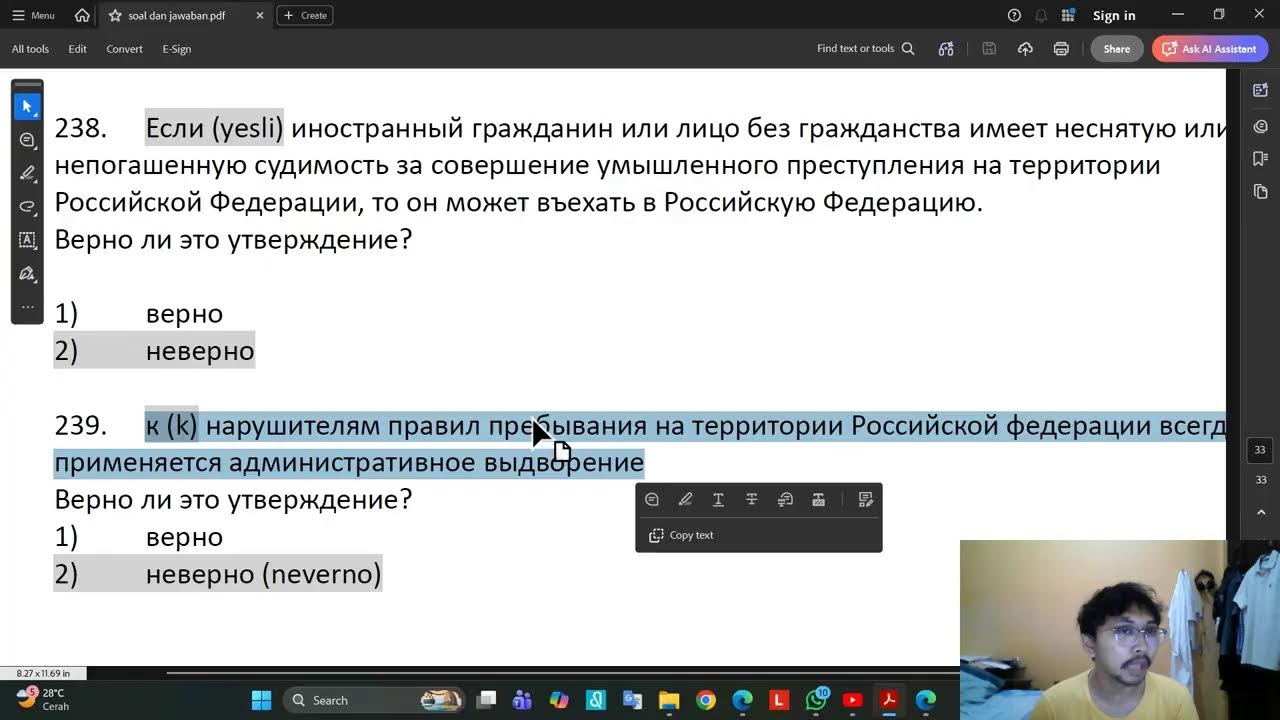Screen dimensions: 1280x720
Task: Click the page size 8.27 x 11.69 in label
Action: 44,673
